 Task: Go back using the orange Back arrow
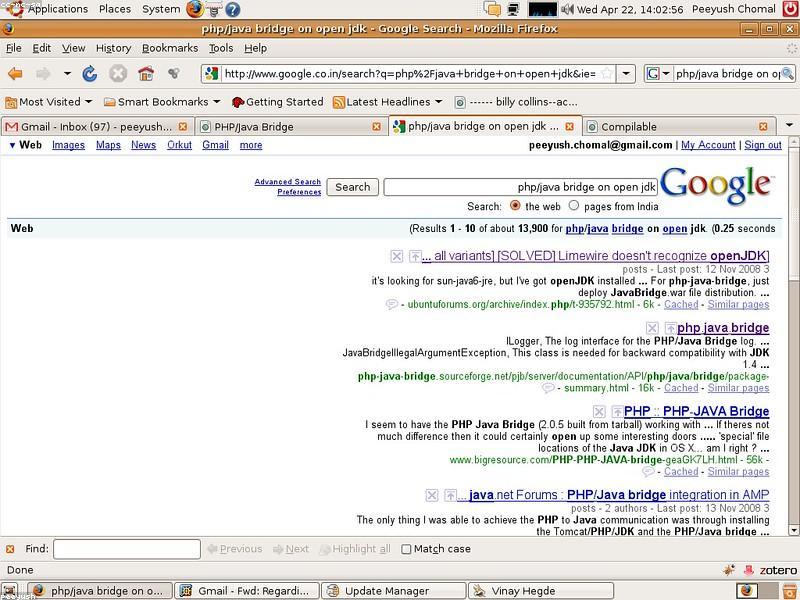[15, 74]
